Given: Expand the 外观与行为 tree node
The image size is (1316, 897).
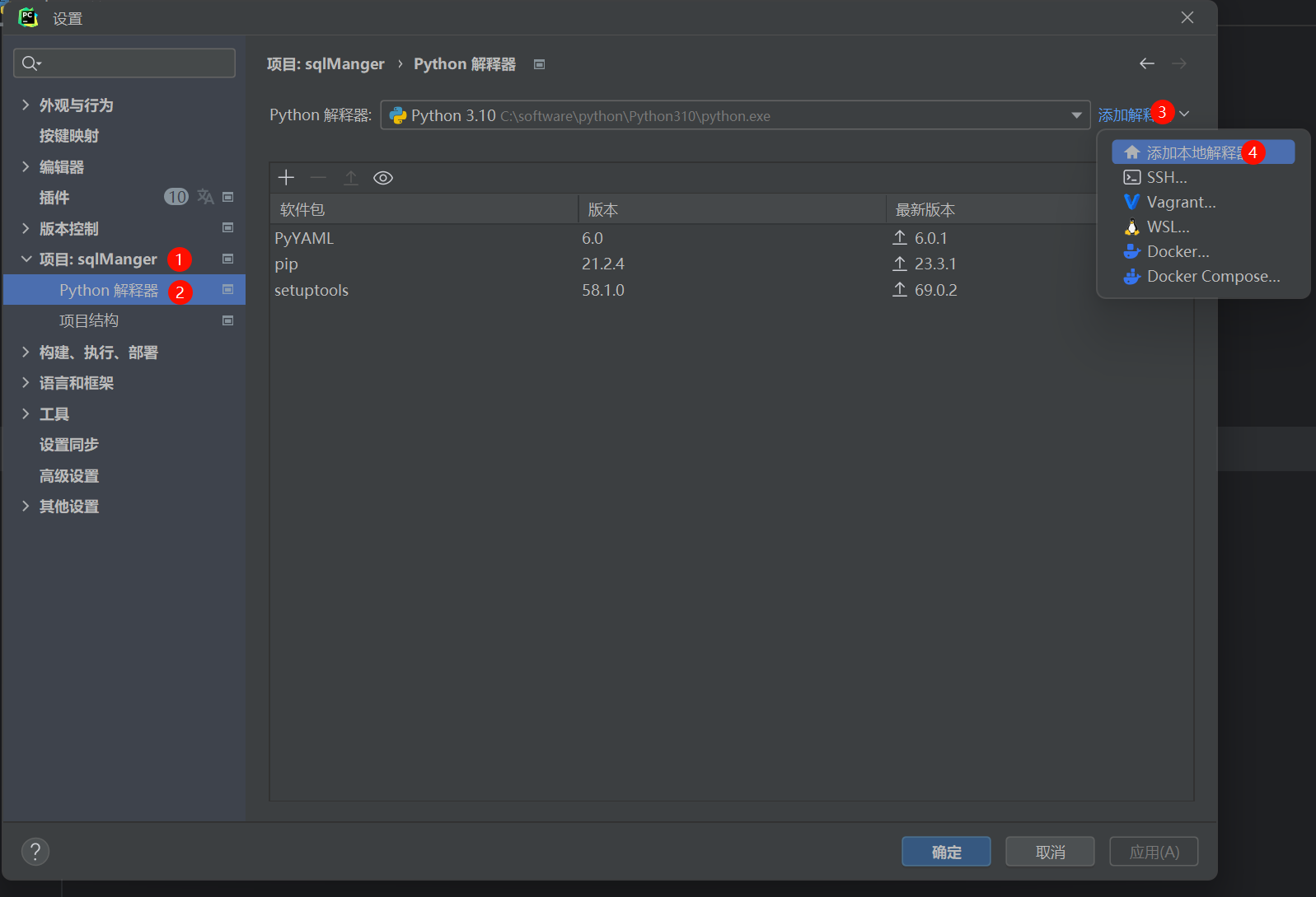Looking at the screenshot, I should pos(26,105).
